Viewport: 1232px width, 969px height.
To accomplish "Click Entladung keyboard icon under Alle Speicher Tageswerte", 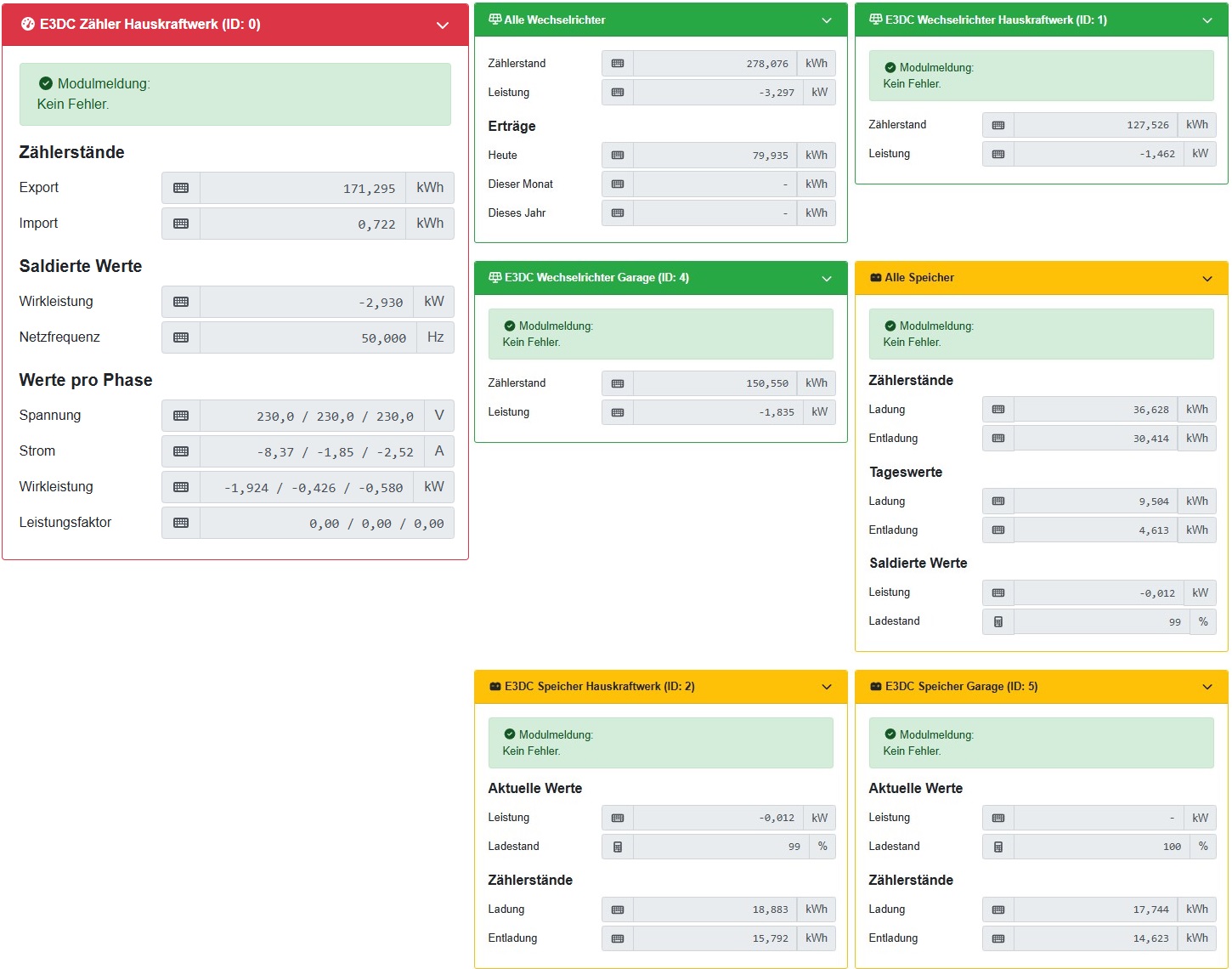I will (998, 530).
